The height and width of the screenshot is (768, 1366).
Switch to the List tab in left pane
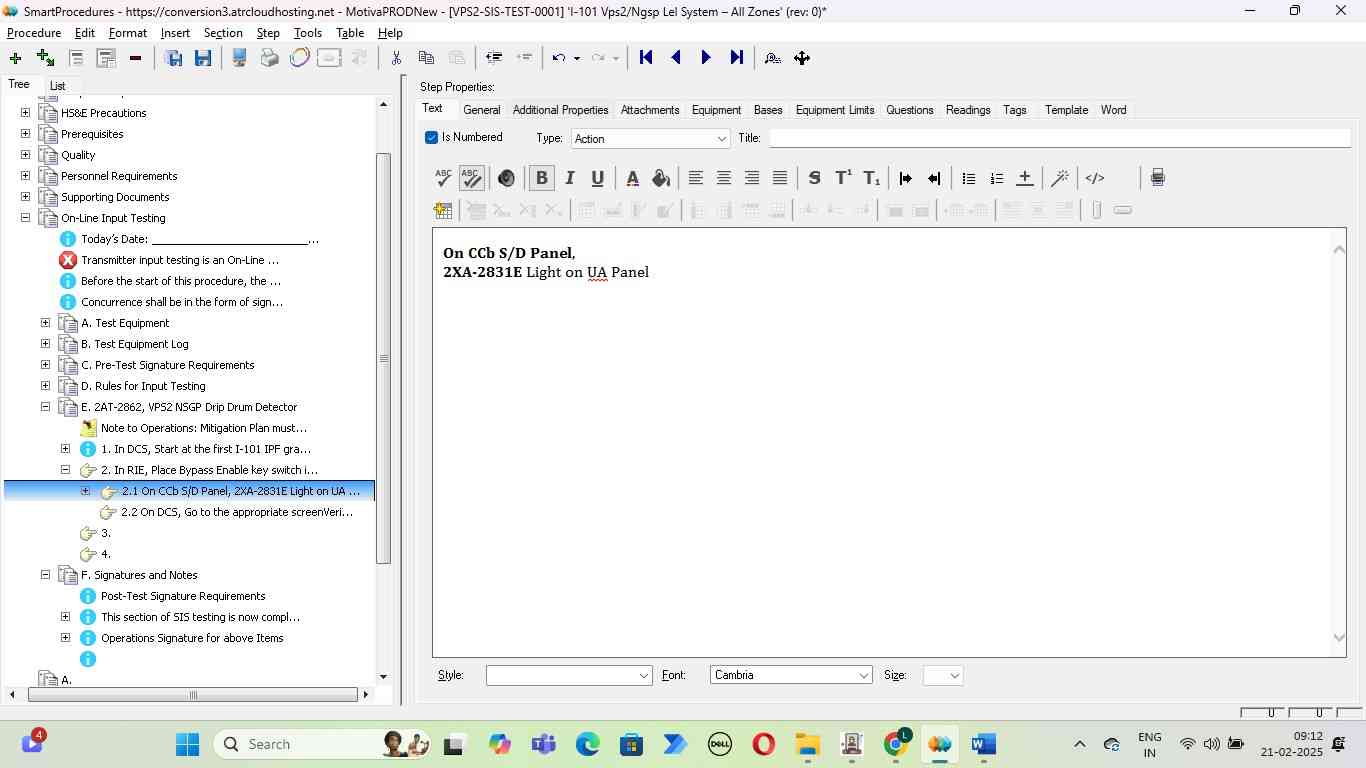point(58,86)
